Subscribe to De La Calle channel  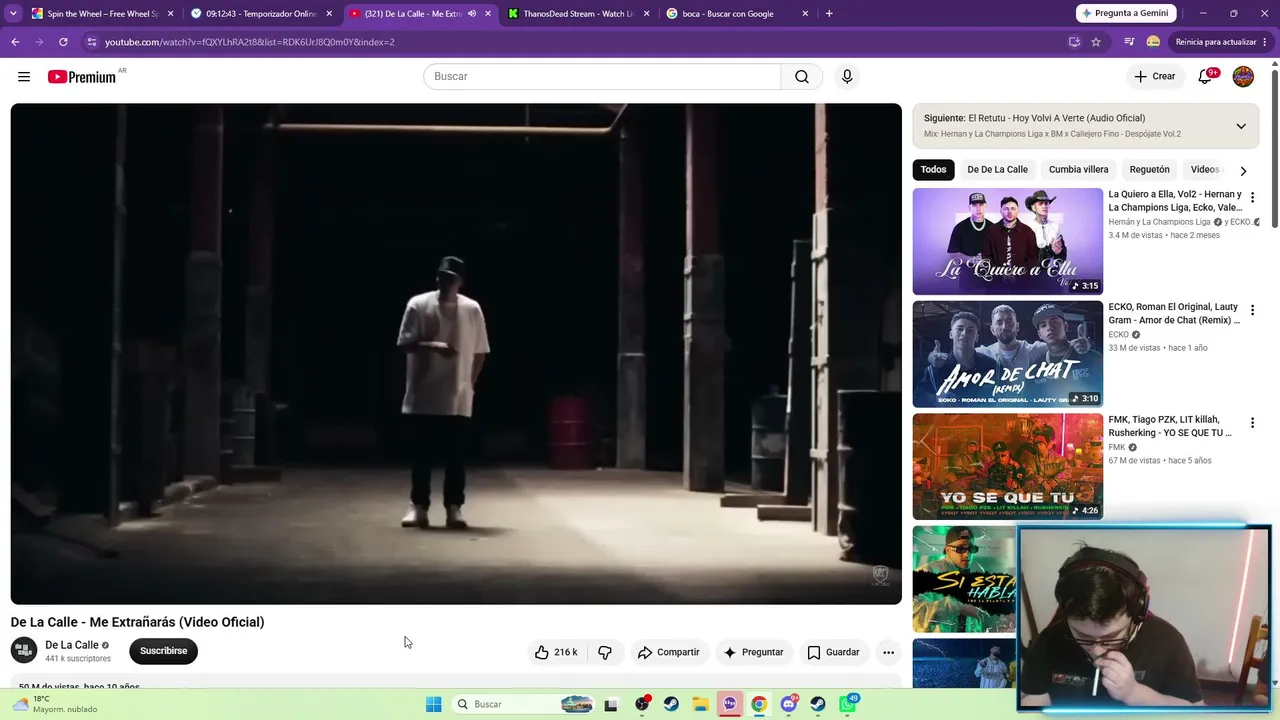click(x=164, y=651)
